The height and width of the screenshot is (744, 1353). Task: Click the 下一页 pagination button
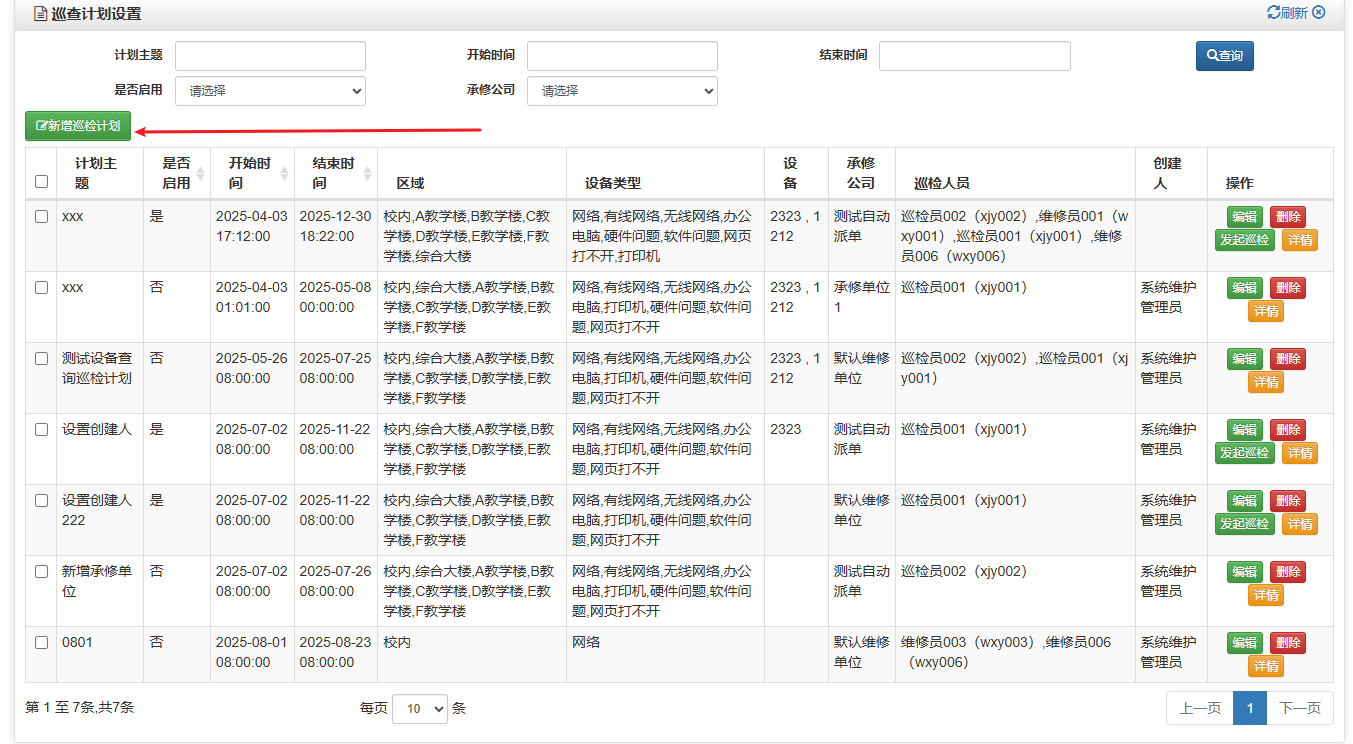click(x=1300, y=708)
